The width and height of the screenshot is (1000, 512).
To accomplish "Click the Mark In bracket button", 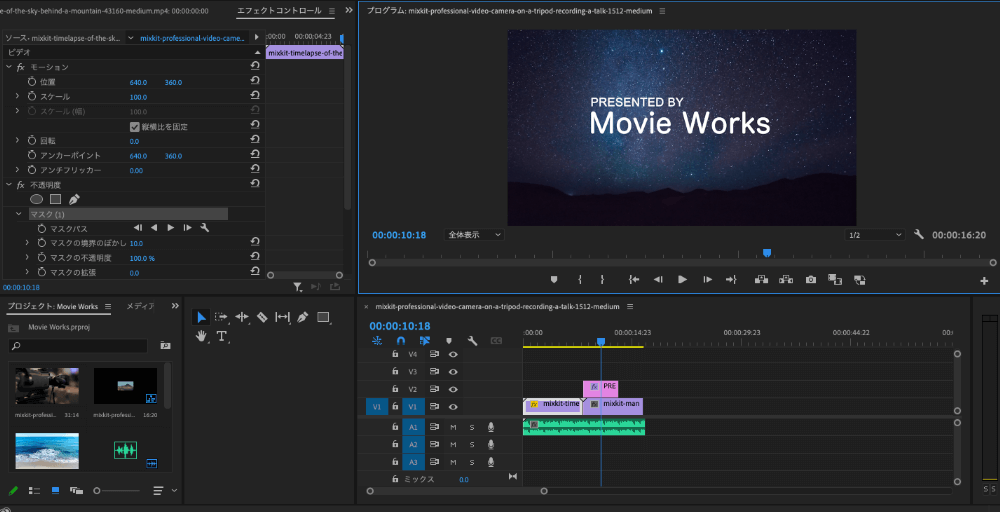I will (580, 279).
